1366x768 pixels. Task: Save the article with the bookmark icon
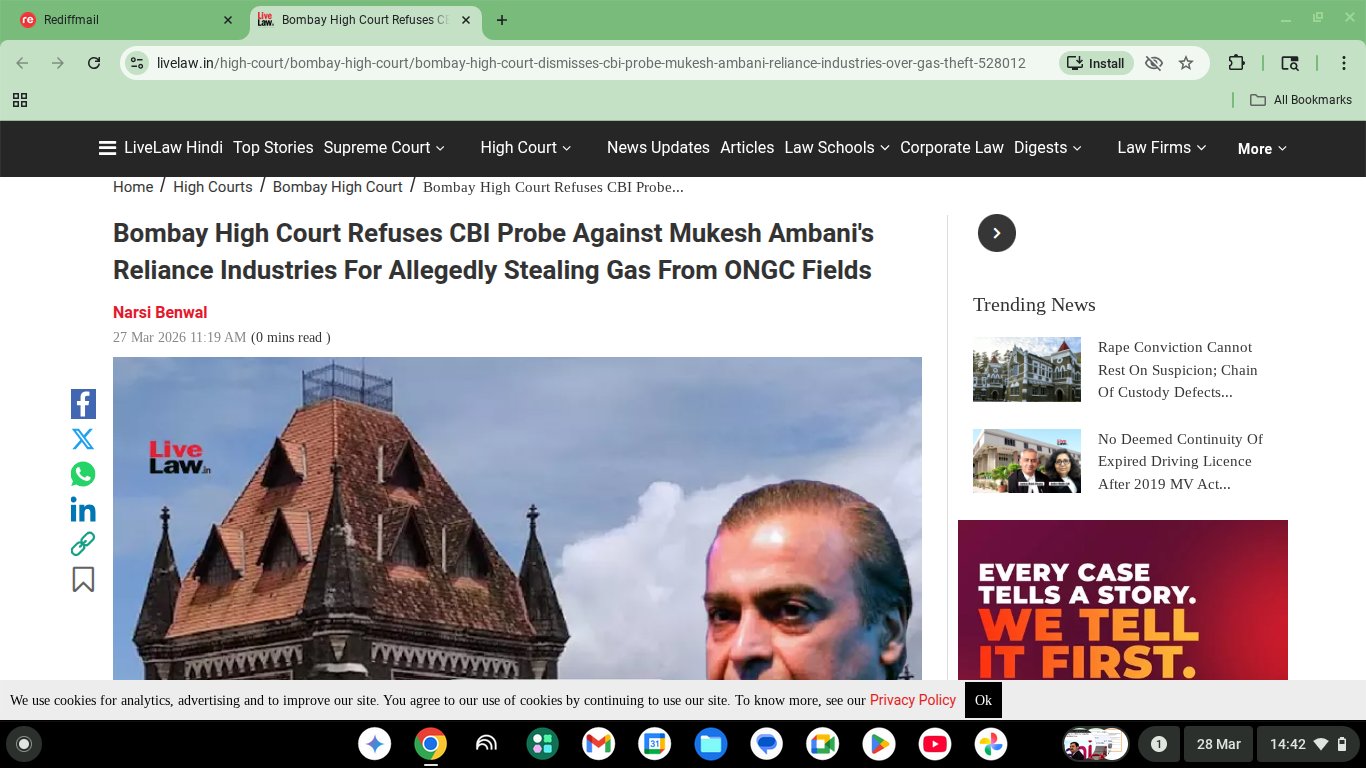[x=83, y=579]
